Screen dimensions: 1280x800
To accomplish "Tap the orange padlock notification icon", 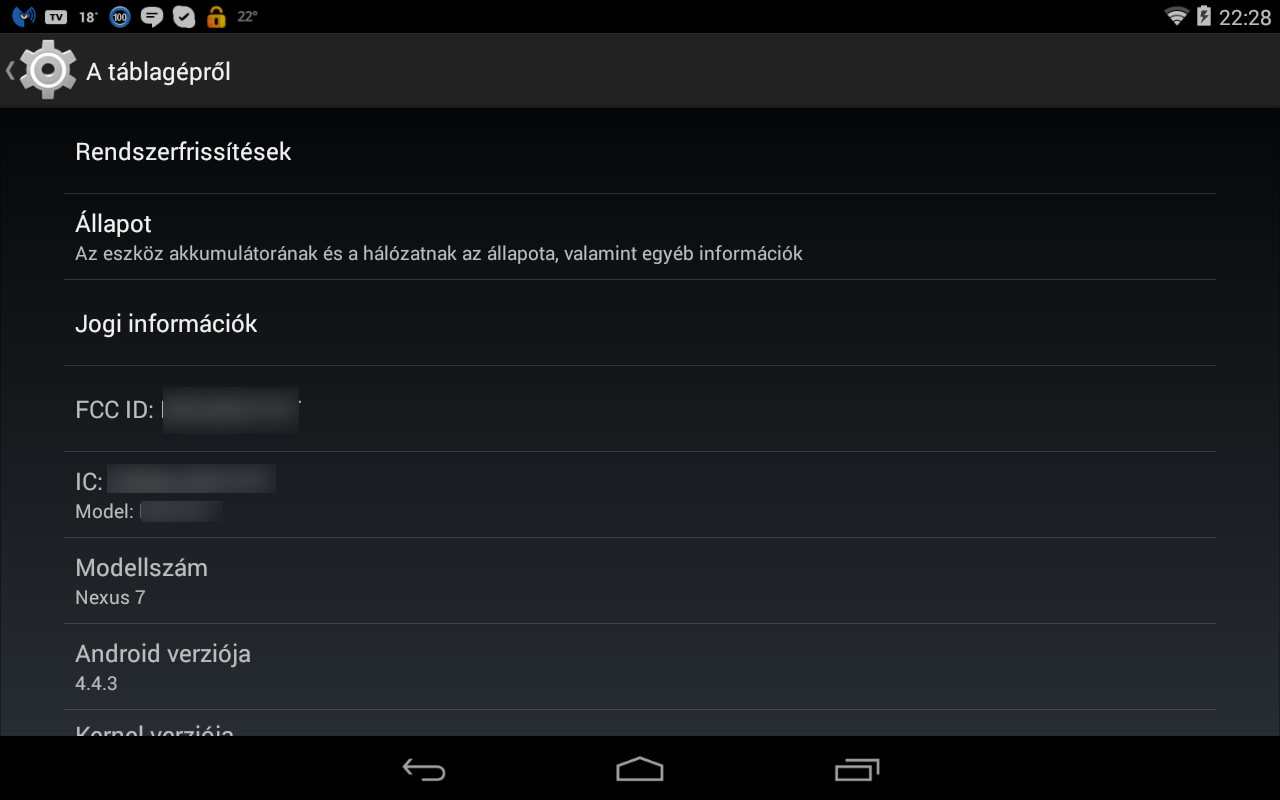I will click(215, 16).
